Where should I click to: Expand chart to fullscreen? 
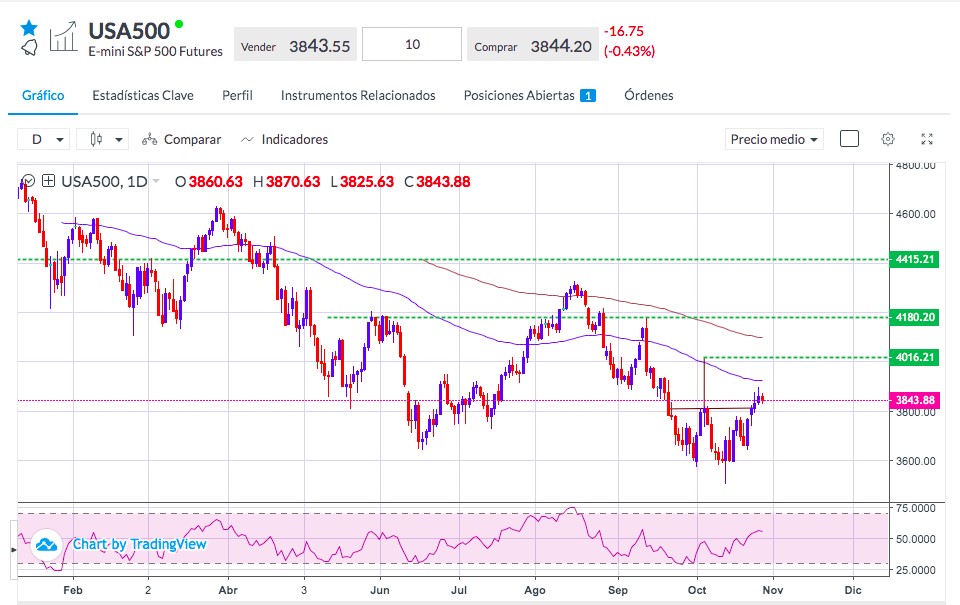point(927,139)
